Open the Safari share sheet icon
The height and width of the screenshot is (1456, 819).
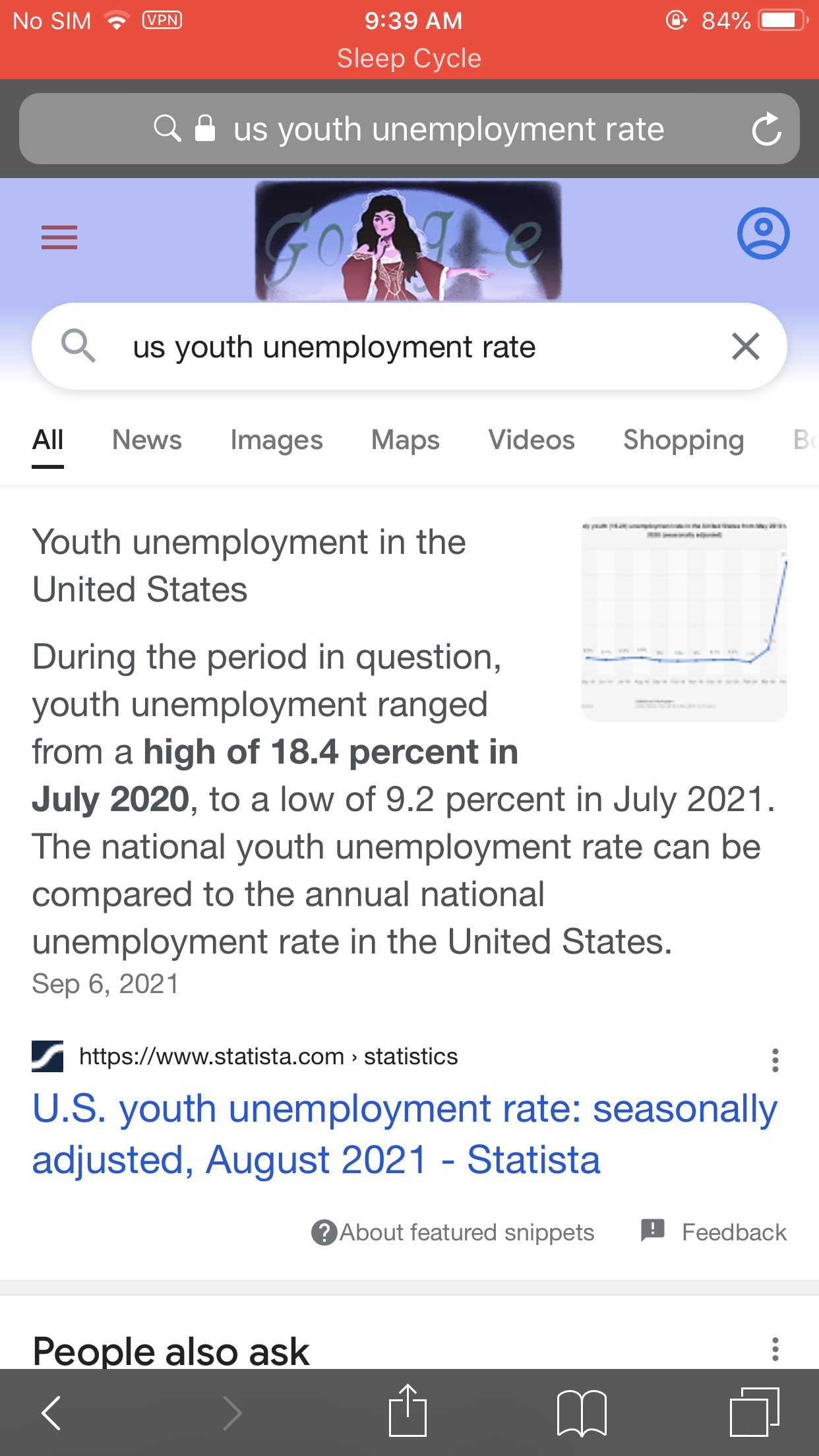(408, 1410)
